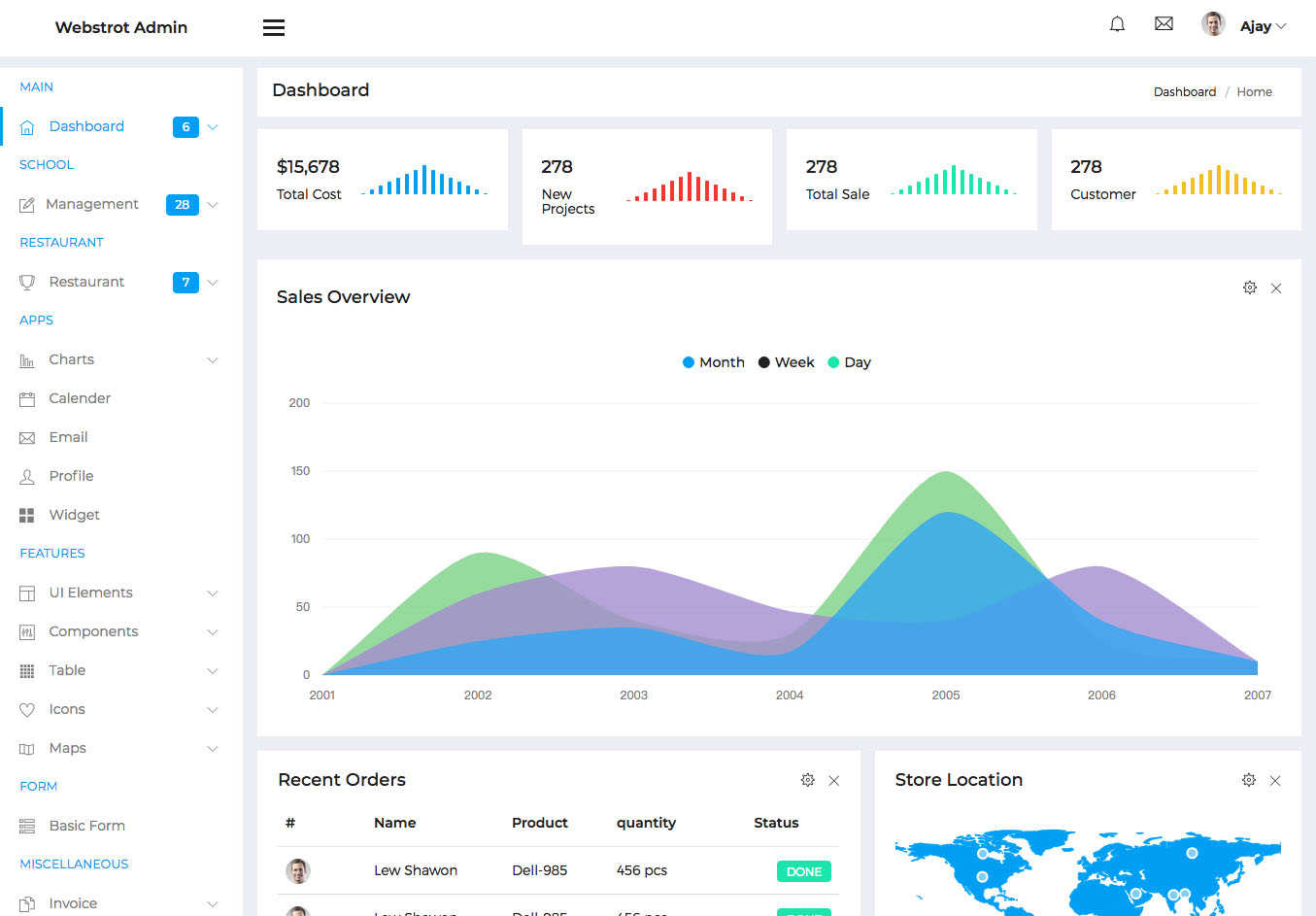
Task: Expand the Table menu chevron
Action: 213,671
